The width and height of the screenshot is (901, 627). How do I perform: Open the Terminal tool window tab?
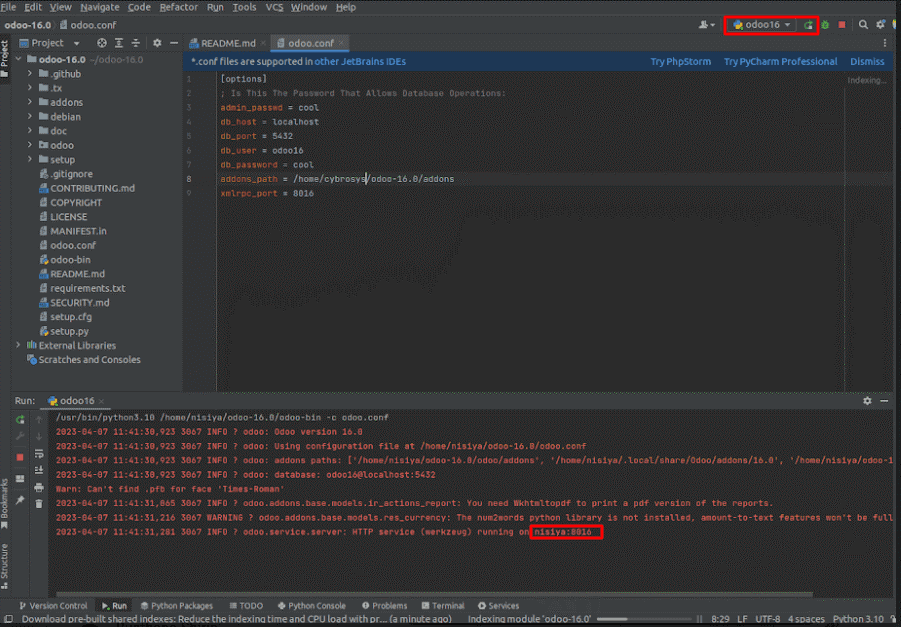pos(443,606)
